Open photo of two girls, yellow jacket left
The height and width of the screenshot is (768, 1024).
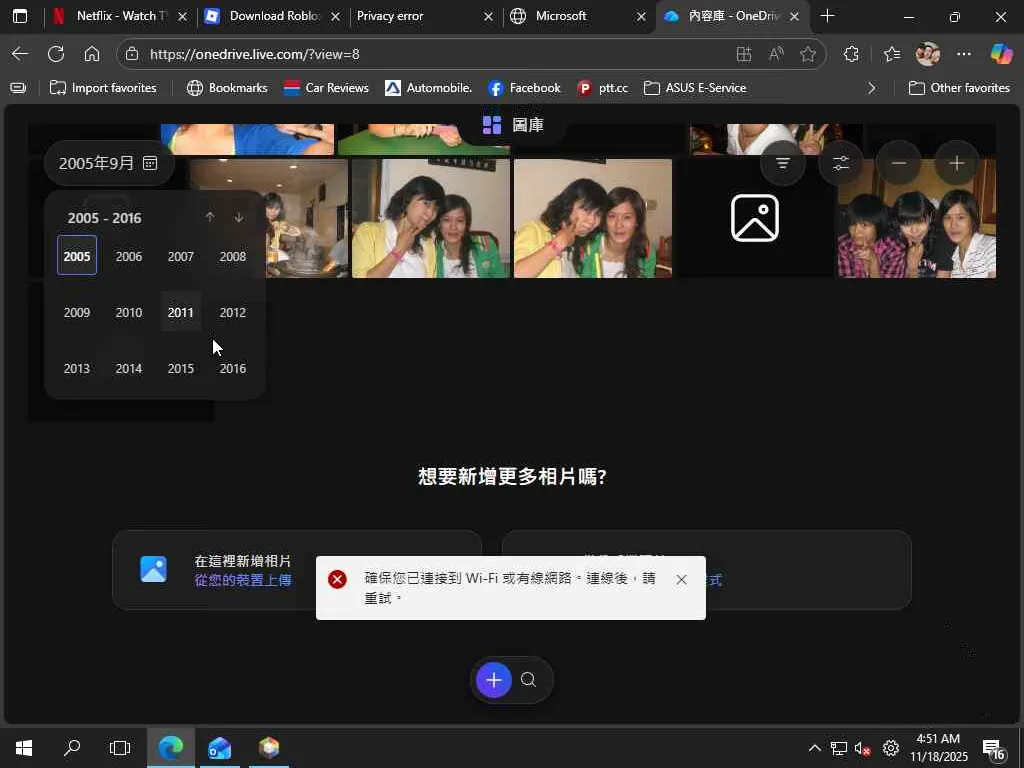(x=431, y=218)
